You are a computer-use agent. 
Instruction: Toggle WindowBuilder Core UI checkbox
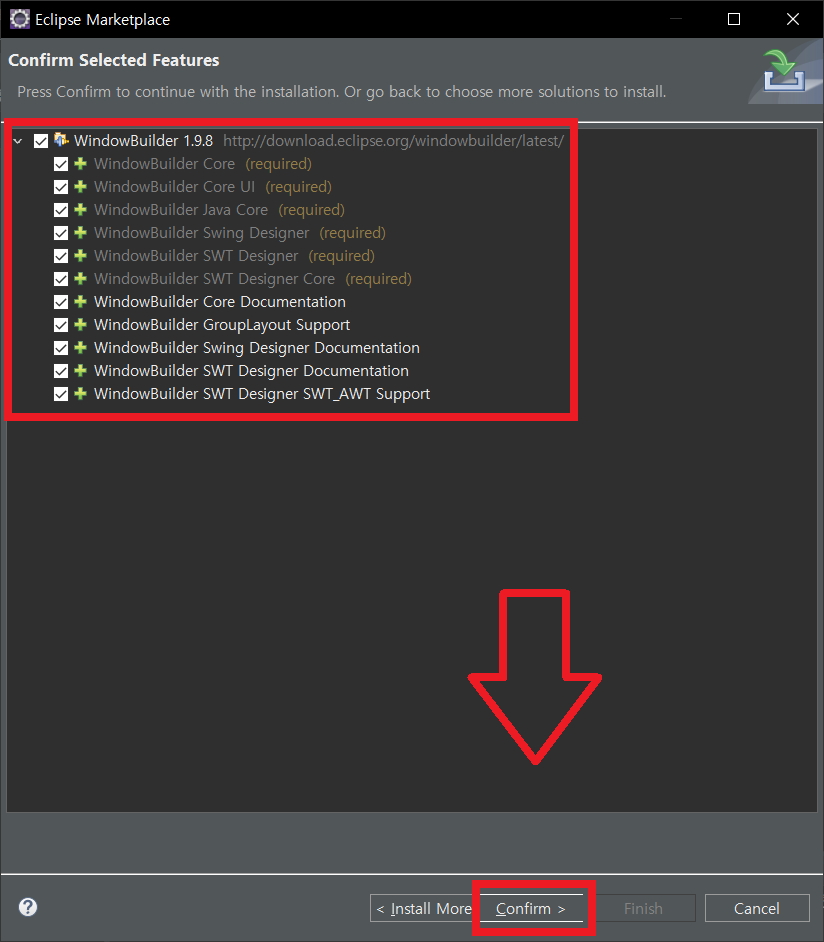[61, 187]
